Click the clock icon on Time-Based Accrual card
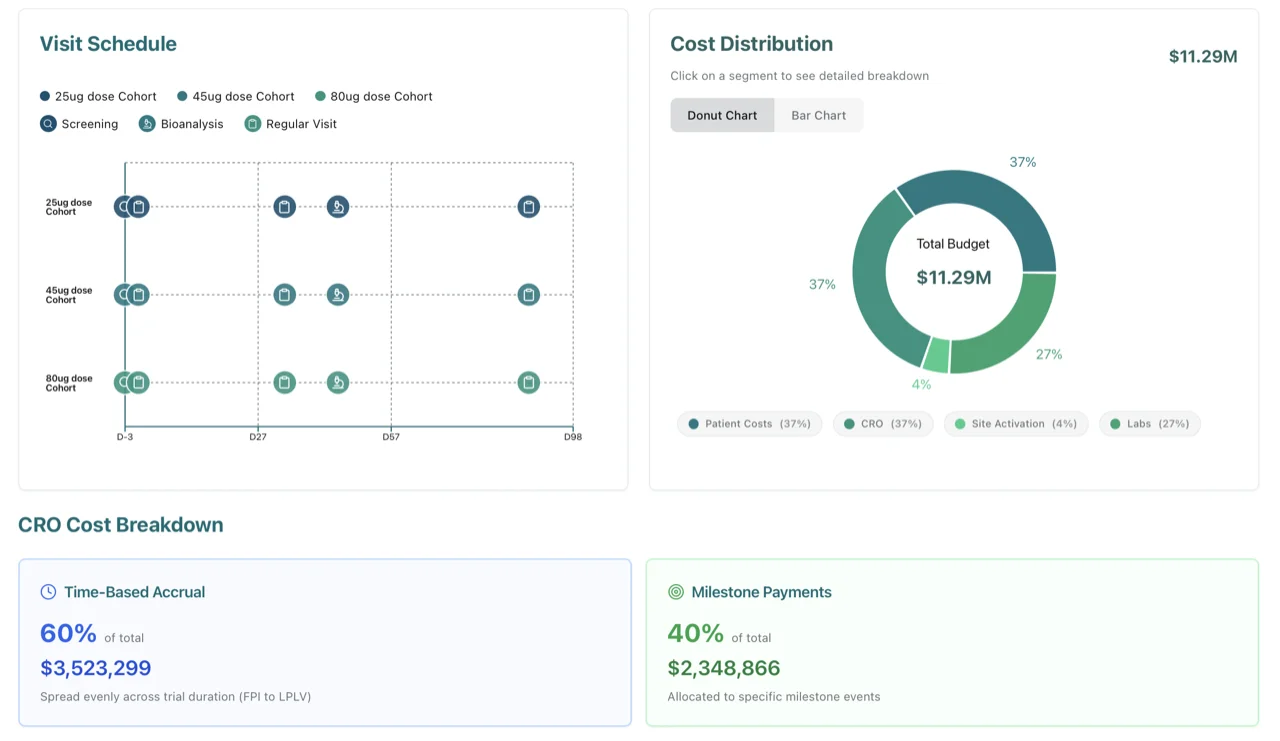 tap(48, 591)
